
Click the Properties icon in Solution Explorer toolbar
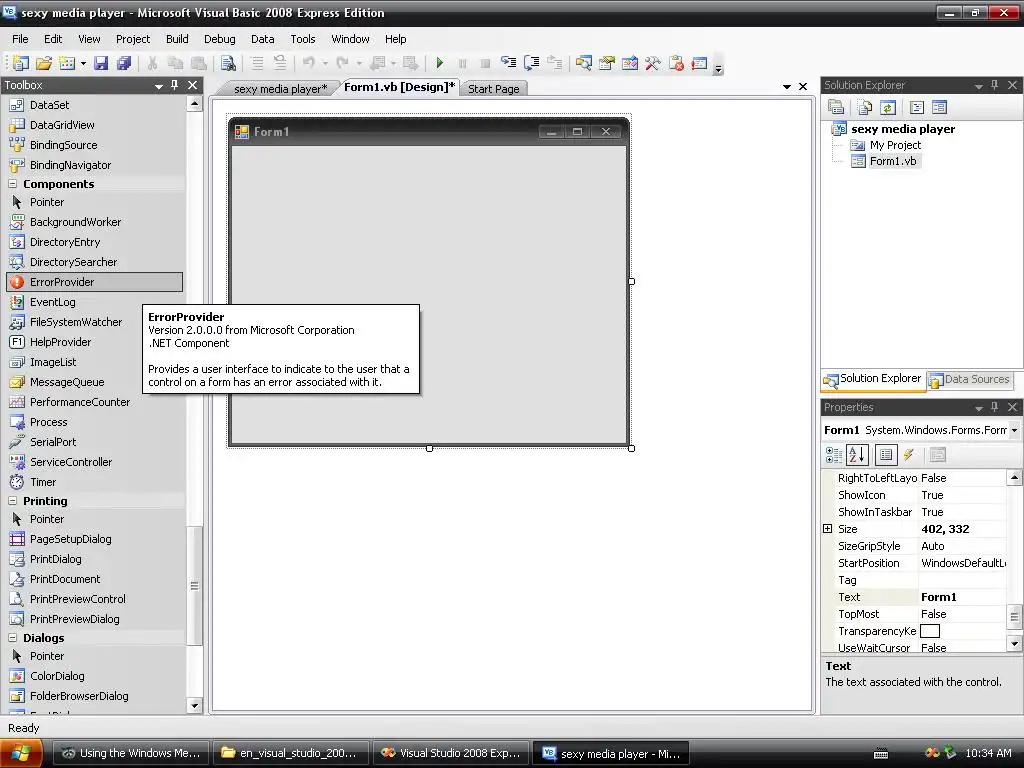point(836,107)
